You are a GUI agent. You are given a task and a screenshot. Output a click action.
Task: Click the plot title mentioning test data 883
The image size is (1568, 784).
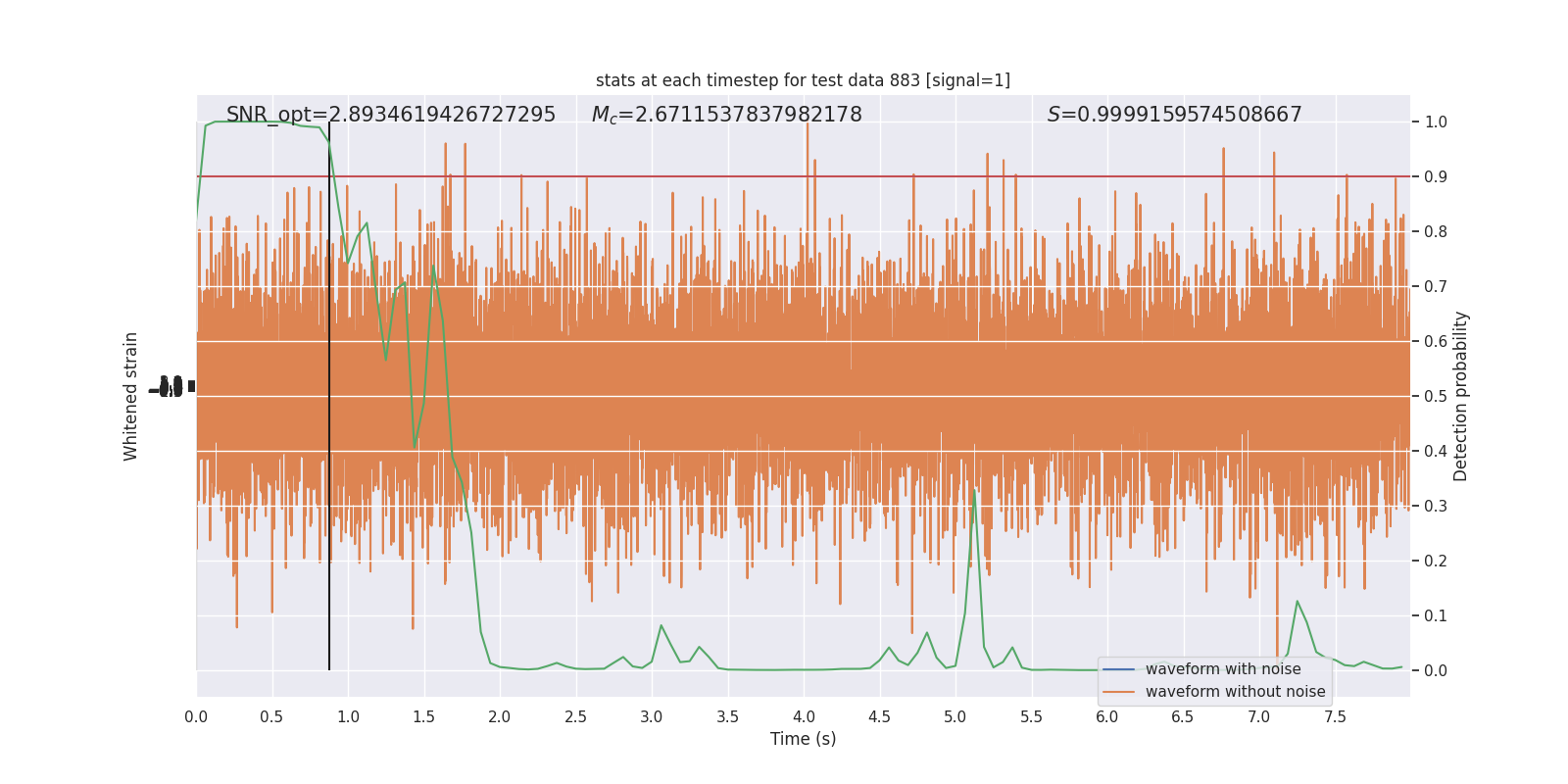803,80
